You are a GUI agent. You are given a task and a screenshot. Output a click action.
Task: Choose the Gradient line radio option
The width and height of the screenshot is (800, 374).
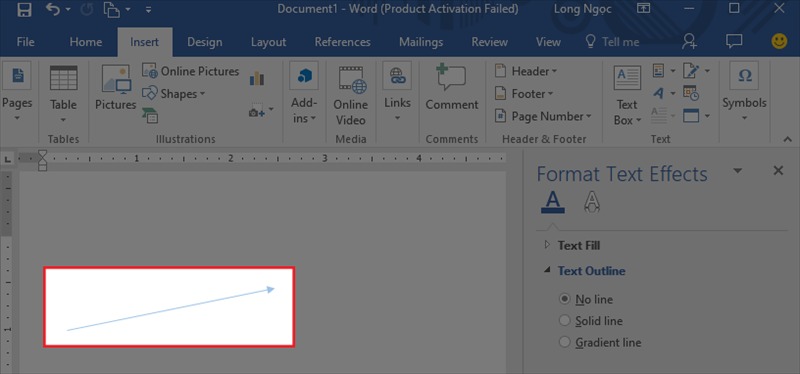point(564,342)
